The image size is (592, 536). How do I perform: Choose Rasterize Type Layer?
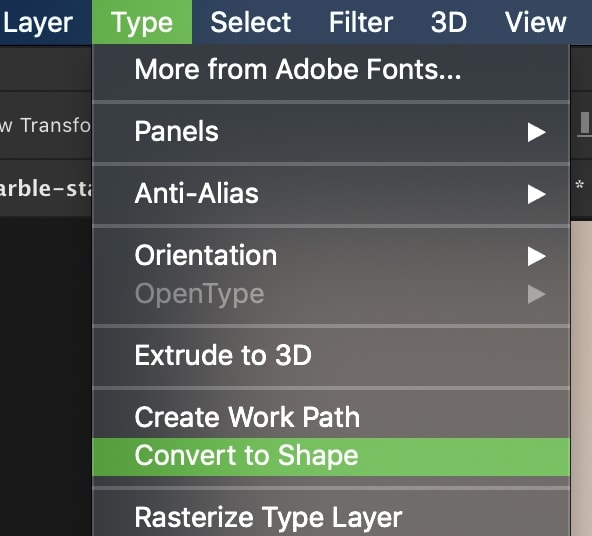tap(331, 518)
